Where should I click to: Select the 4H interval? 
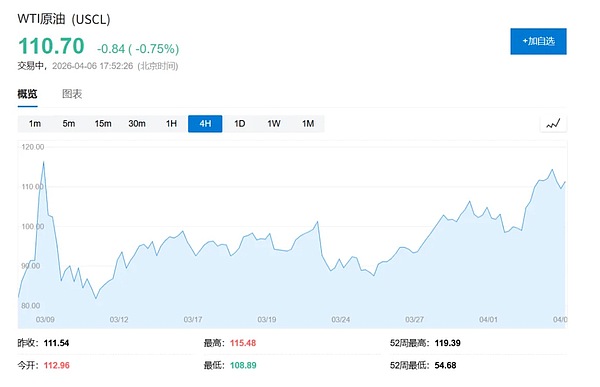pos(205,124)
